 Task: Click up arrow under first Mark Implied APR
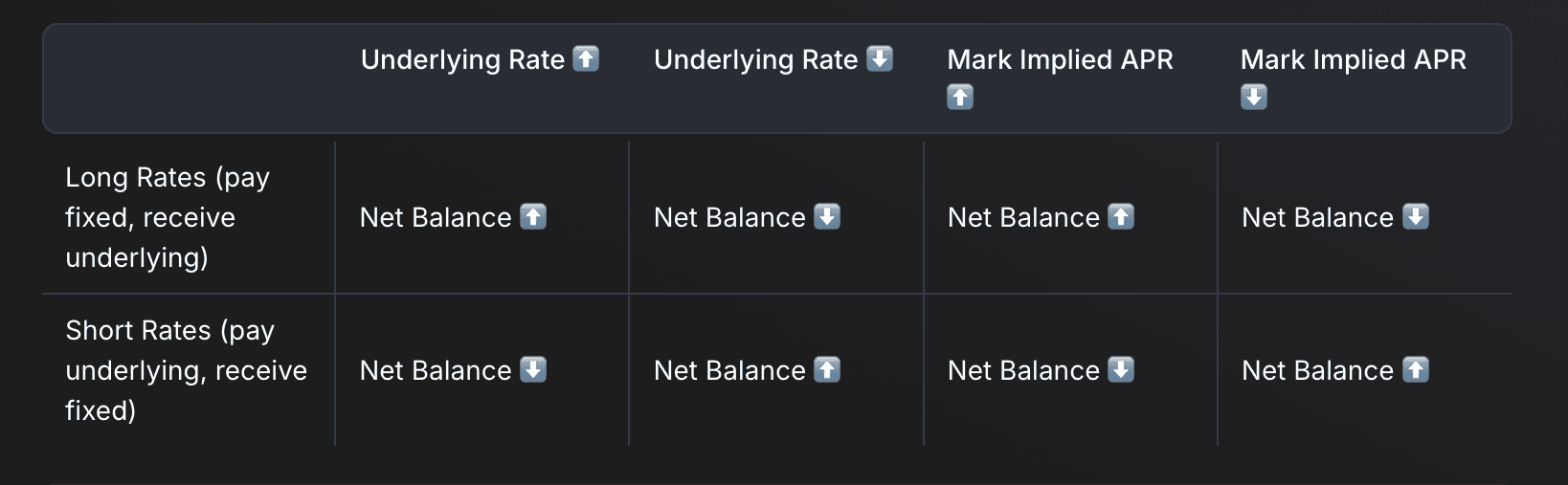960,97
